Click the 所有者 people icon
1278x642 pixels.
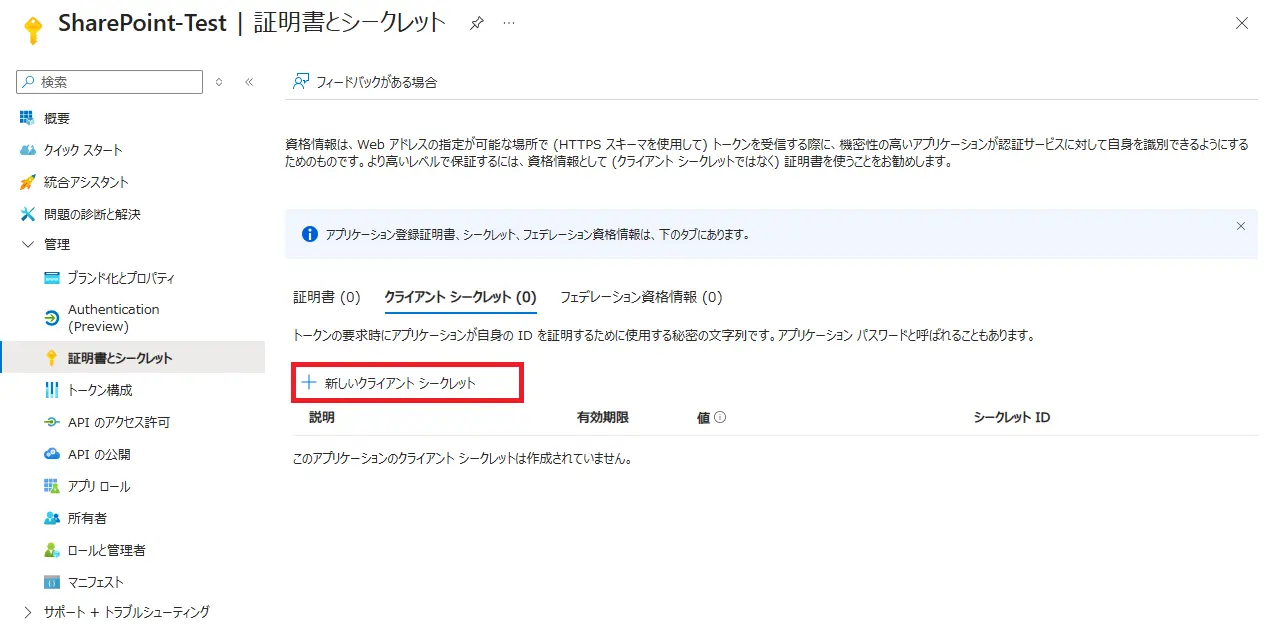52,518
